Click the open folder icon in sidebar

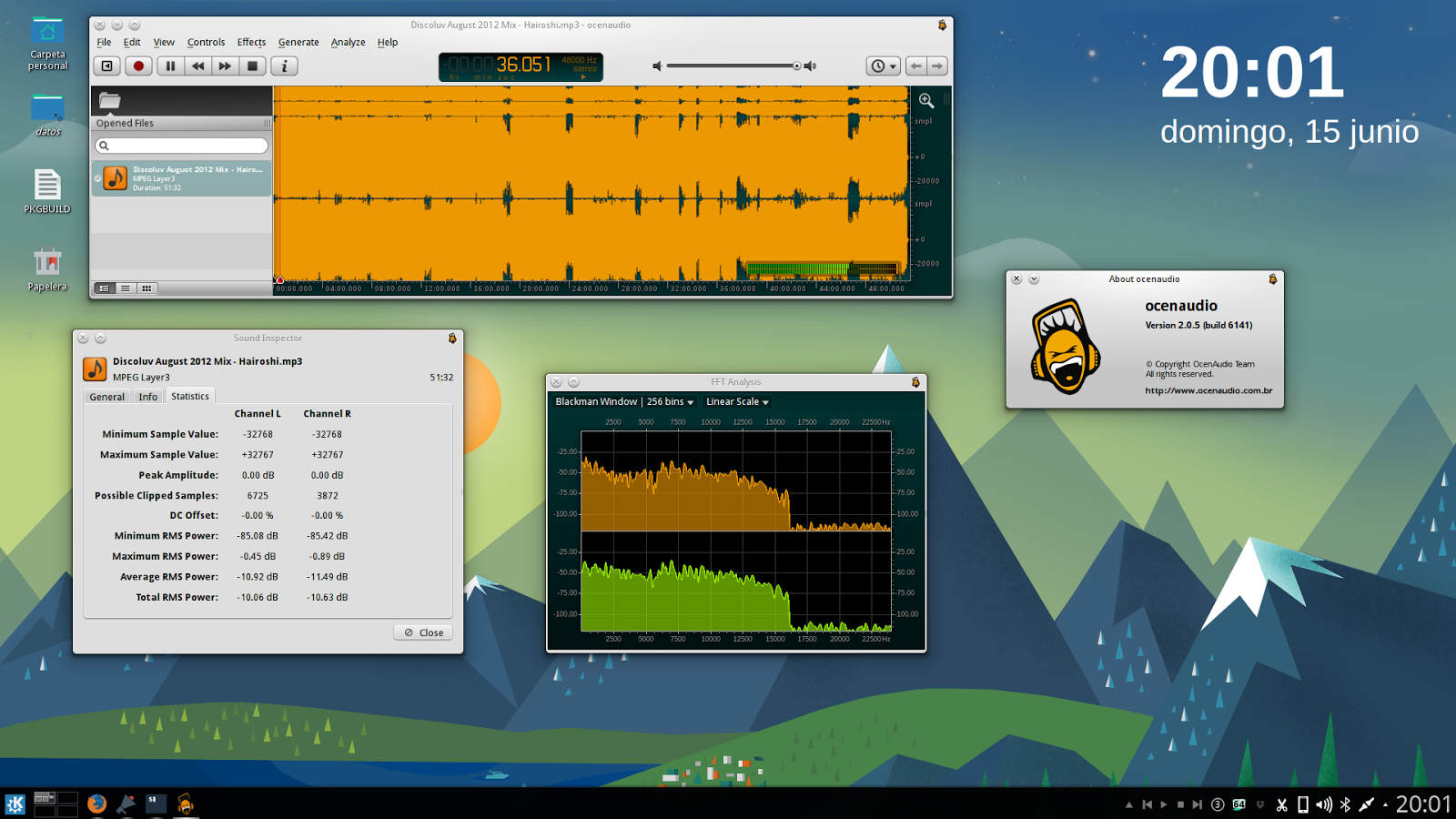pos(110,100)
